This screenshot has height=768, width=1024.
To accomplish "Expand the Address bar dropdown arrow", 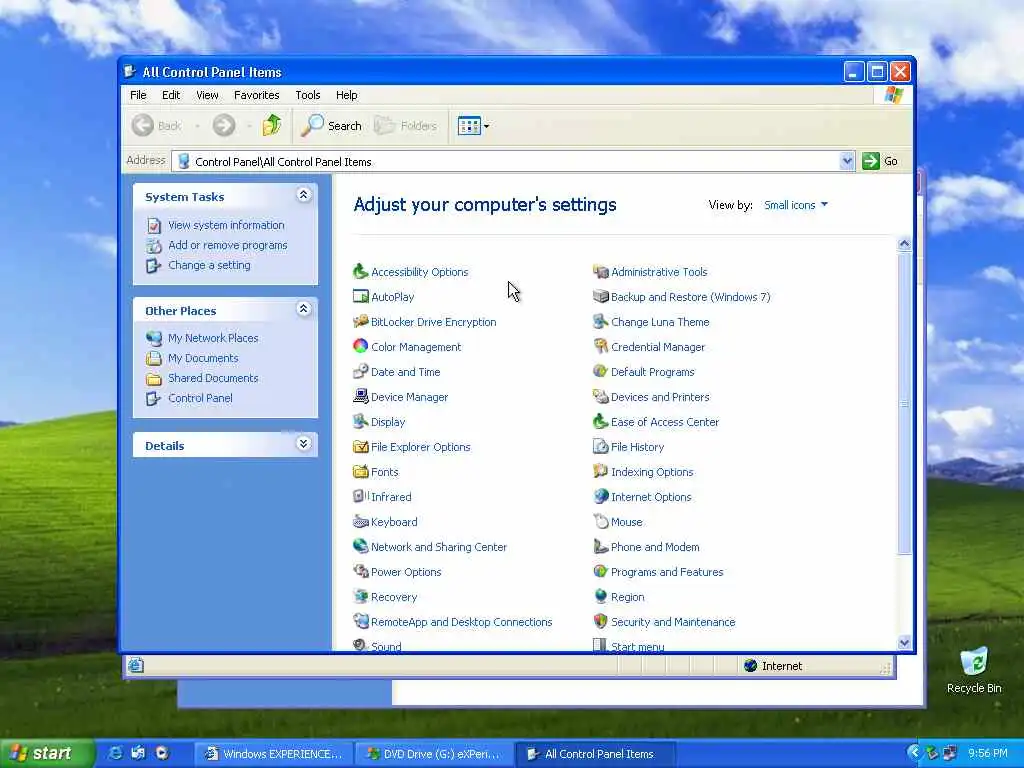I will [x=846, y=161].
